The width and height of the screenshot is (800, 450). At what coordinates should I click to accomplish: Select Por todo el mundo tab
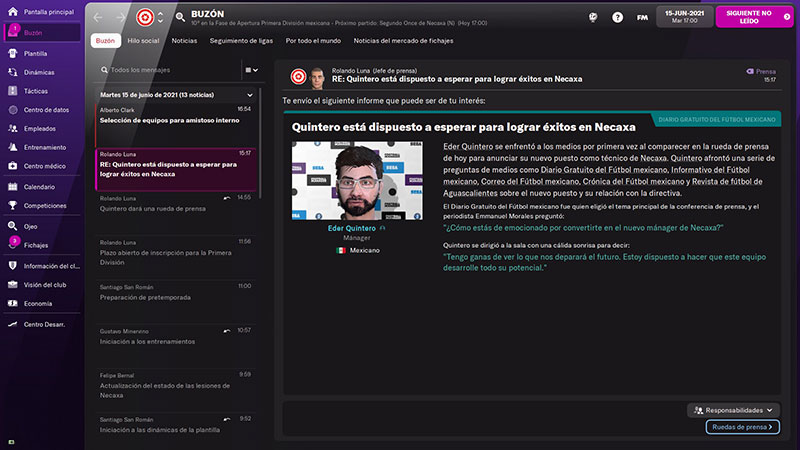pyautogui.click(x=313, y=41)
